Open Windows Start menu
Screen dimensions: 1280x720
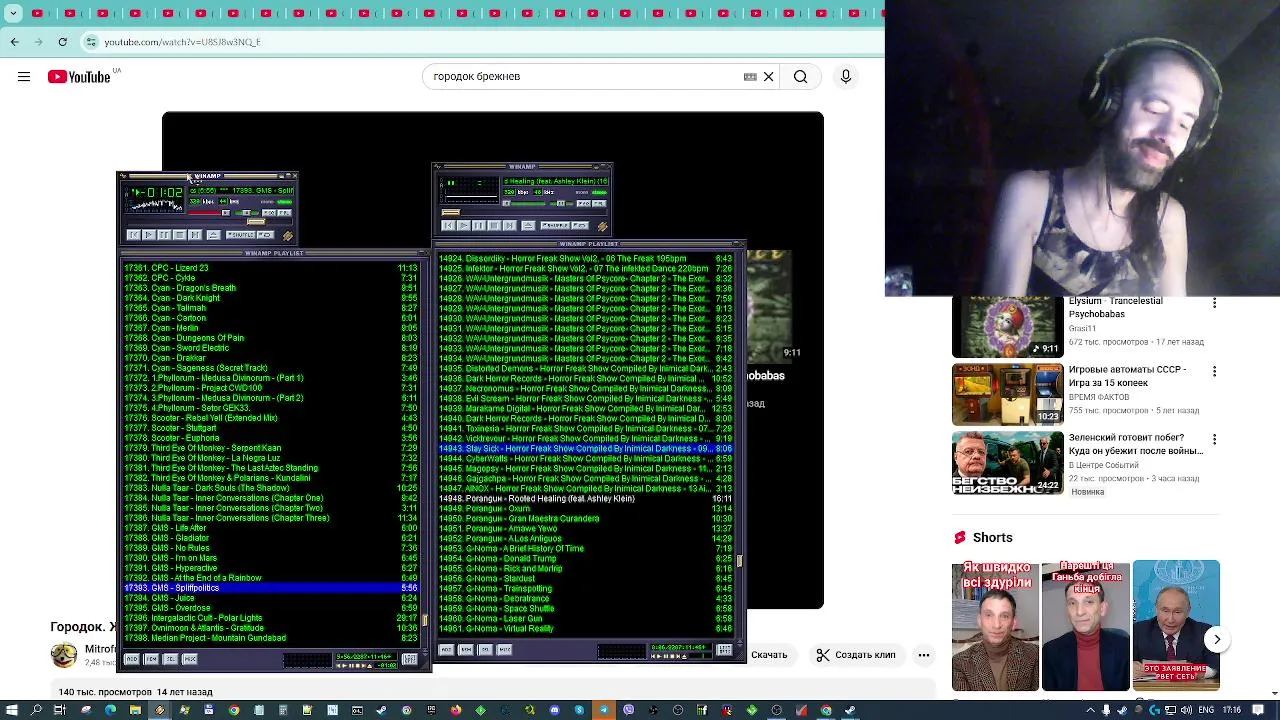(x=11, y=710)
